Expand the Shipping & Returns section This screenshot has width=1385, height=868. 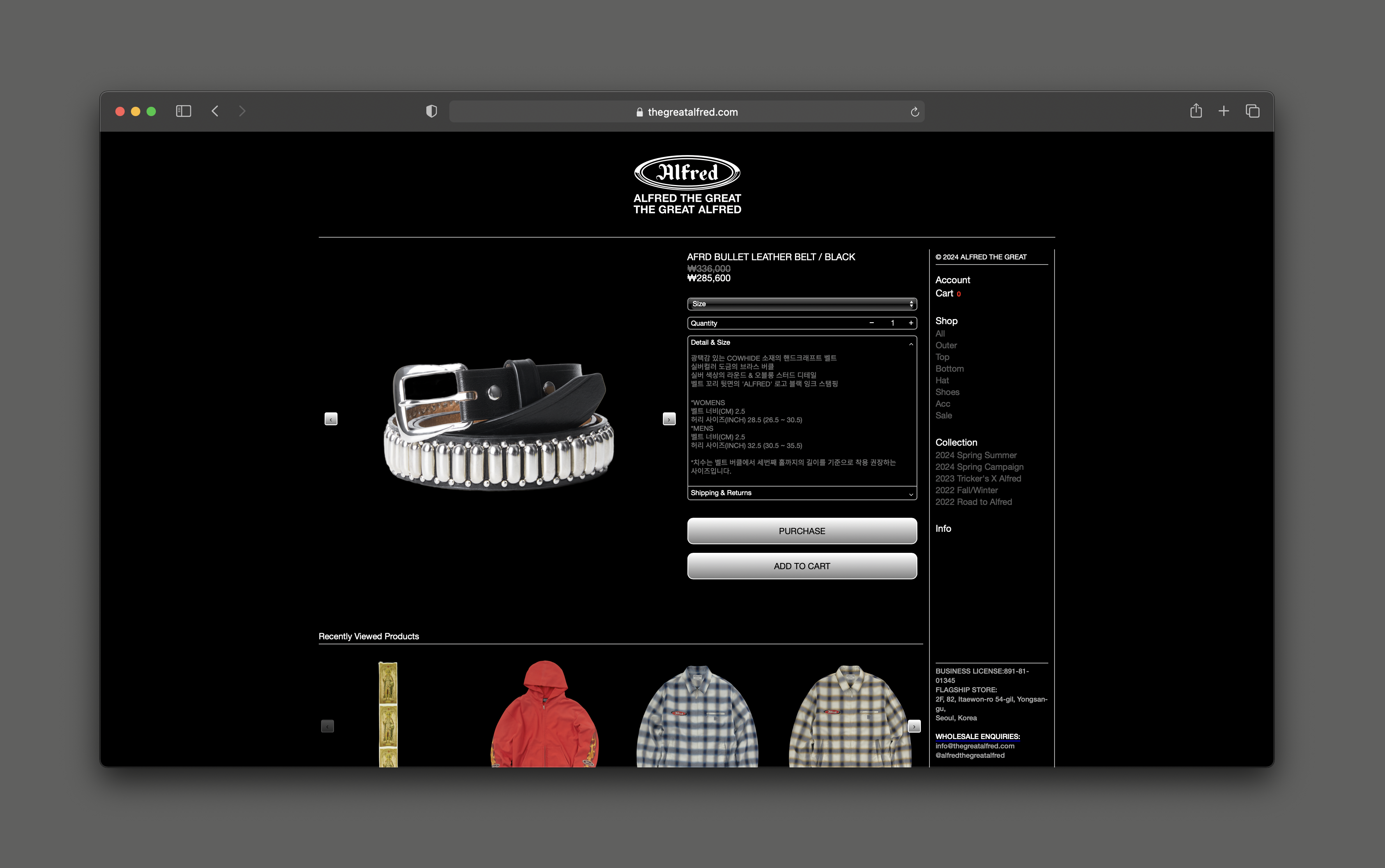(x=802, y=493)
